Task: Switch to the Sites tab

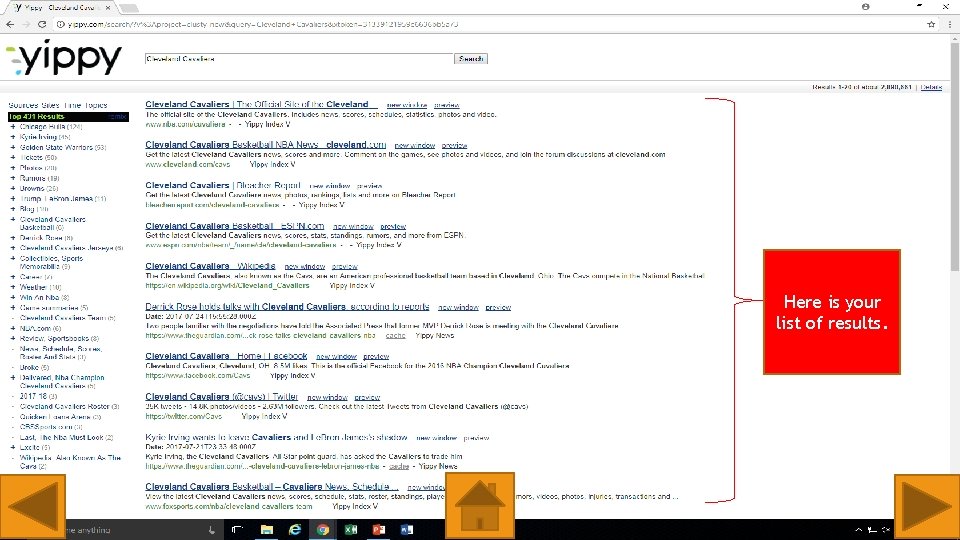Action: (52, 105)
